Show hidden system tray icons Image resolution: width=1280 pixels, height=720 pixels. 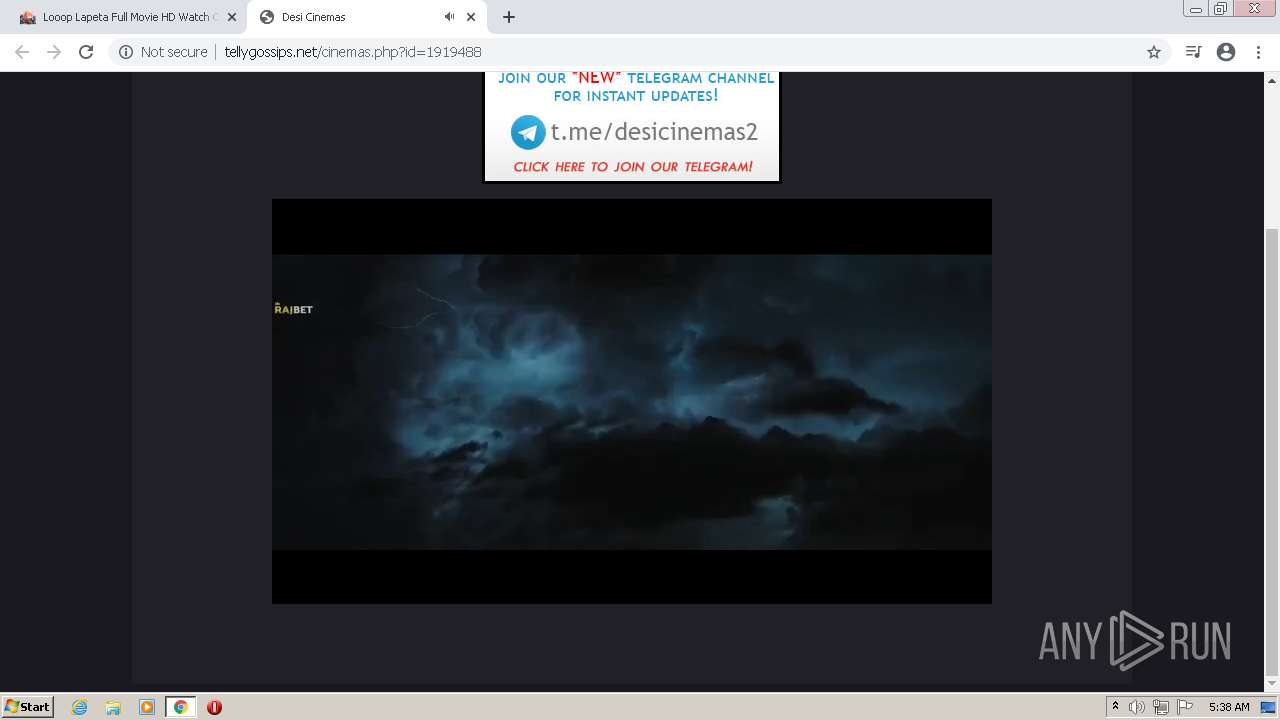(x=1116, y=707)
